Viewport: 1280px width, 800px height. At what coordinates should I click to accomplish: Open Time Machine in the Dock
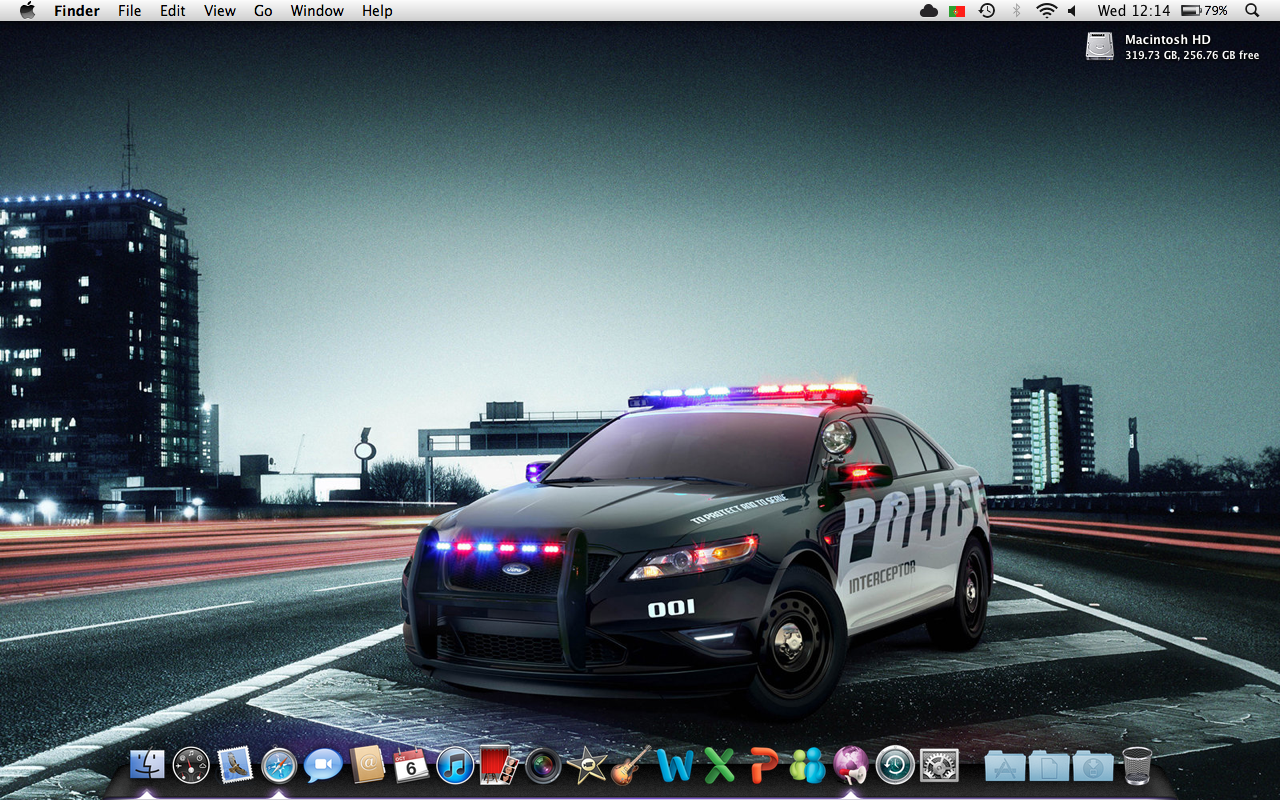coord(895,766)
